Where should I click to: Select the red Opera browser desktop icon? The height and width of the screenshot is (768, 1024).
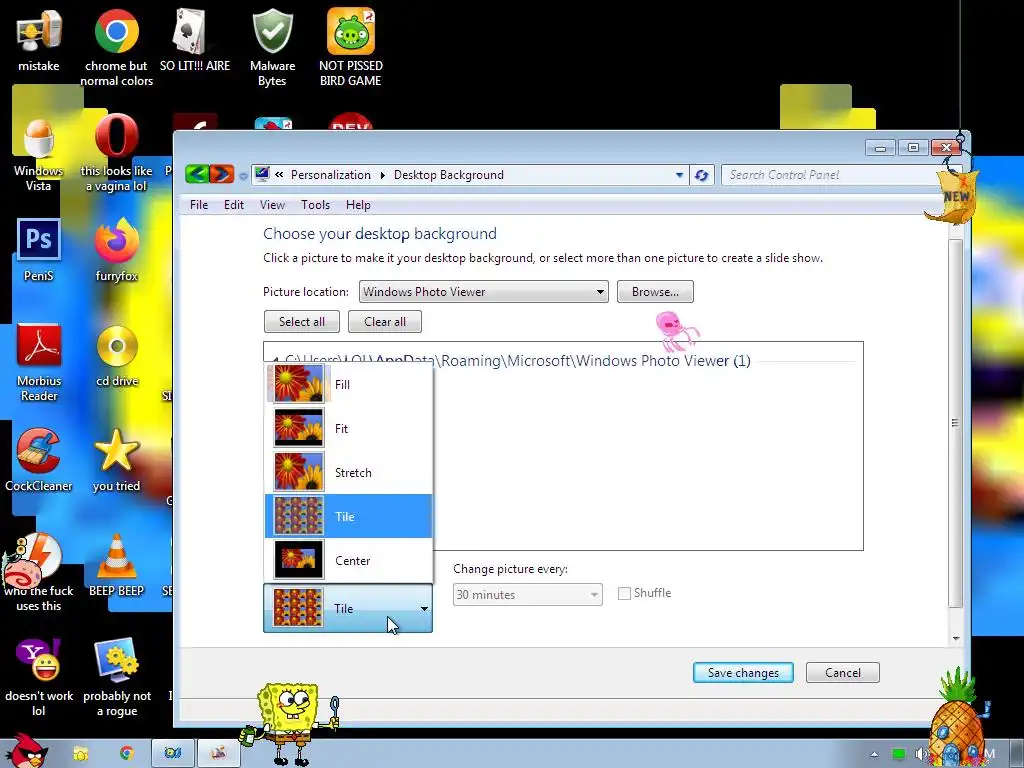click(116, 153)
